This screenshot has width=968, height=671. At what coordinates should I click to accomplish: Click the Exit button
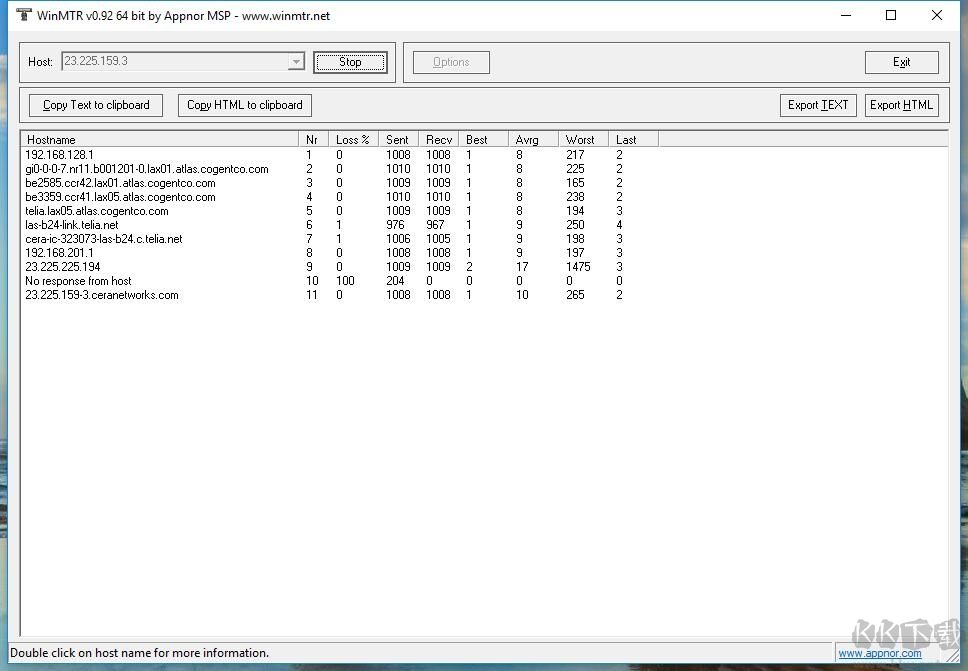point(901,62)
